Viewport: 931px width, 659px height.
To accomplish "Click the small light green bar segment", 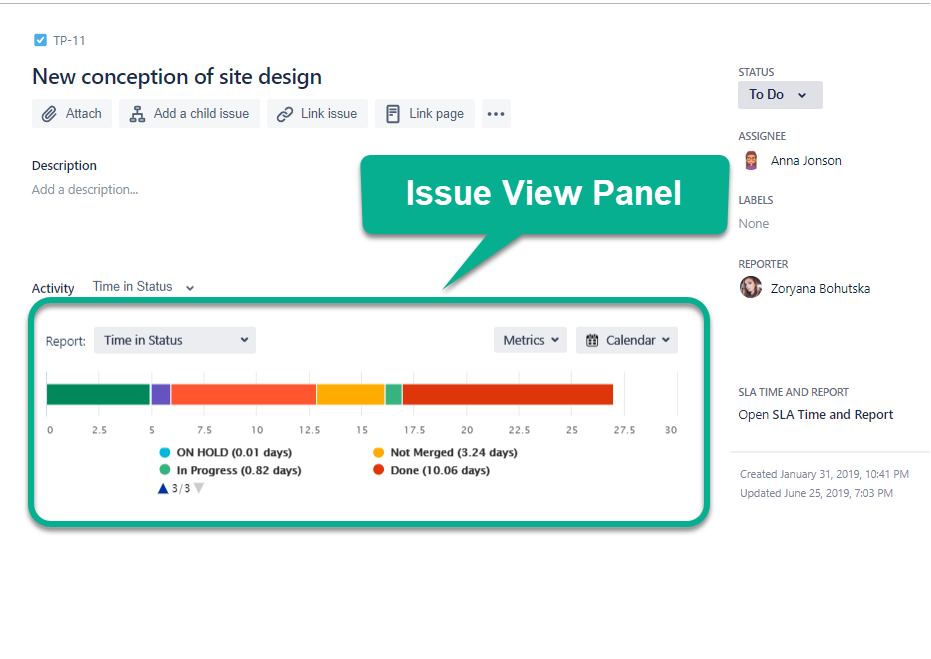I will point(394,394).
